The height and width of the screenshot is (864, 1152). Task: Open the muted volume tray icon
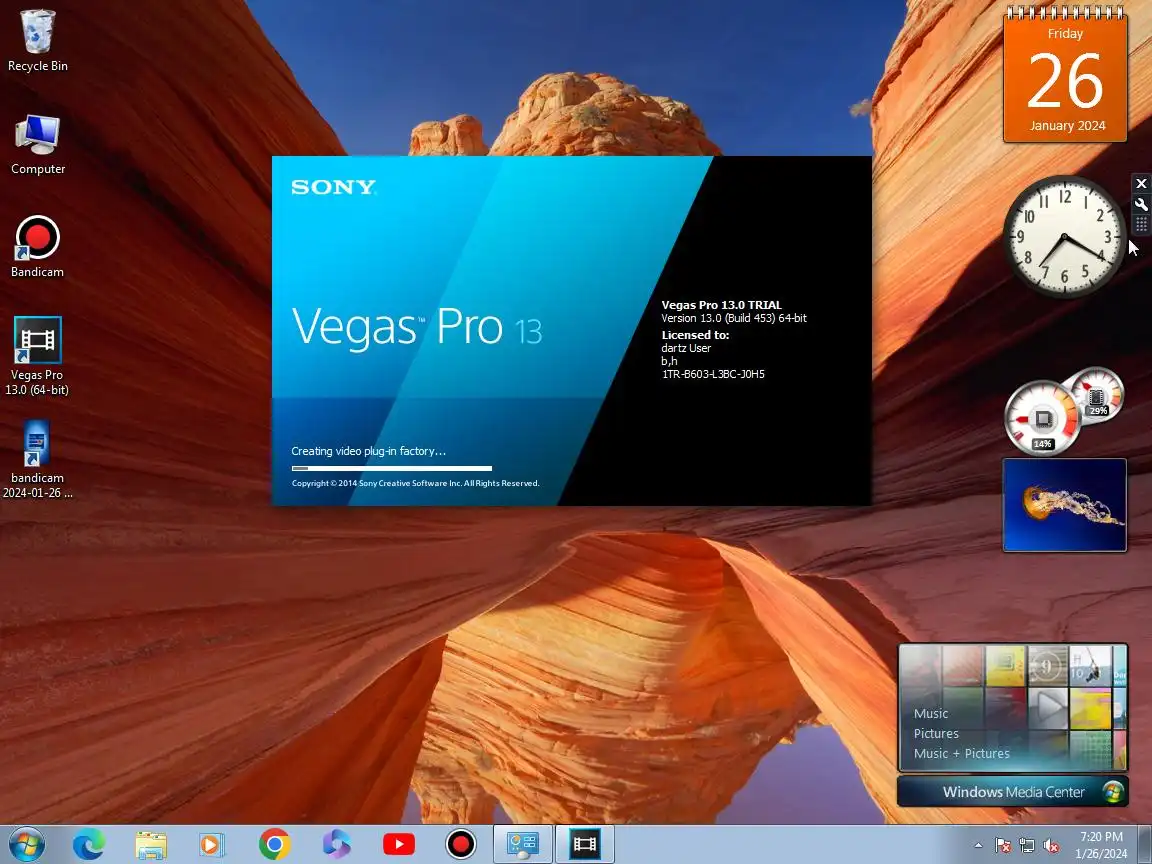point(1051,846)
